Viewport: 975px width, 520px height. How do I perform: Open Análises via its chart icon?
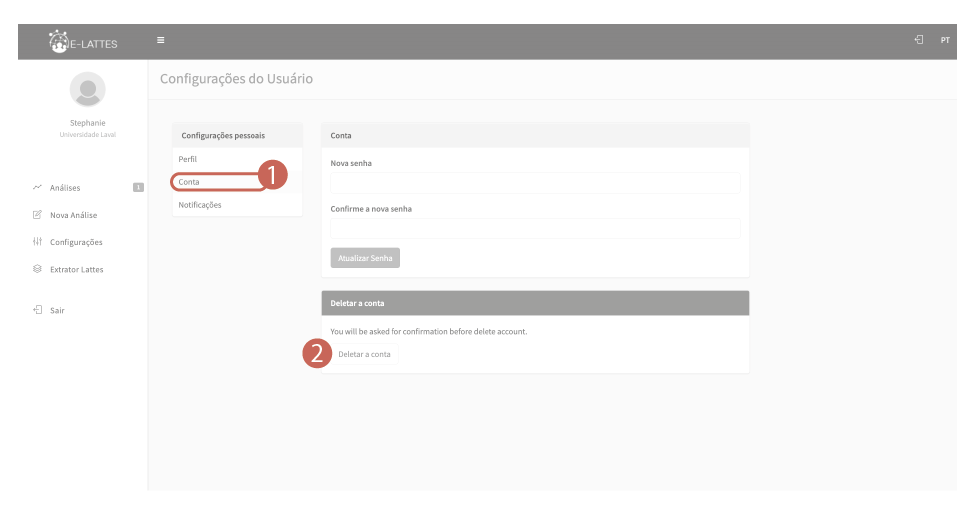click(37, 187)
